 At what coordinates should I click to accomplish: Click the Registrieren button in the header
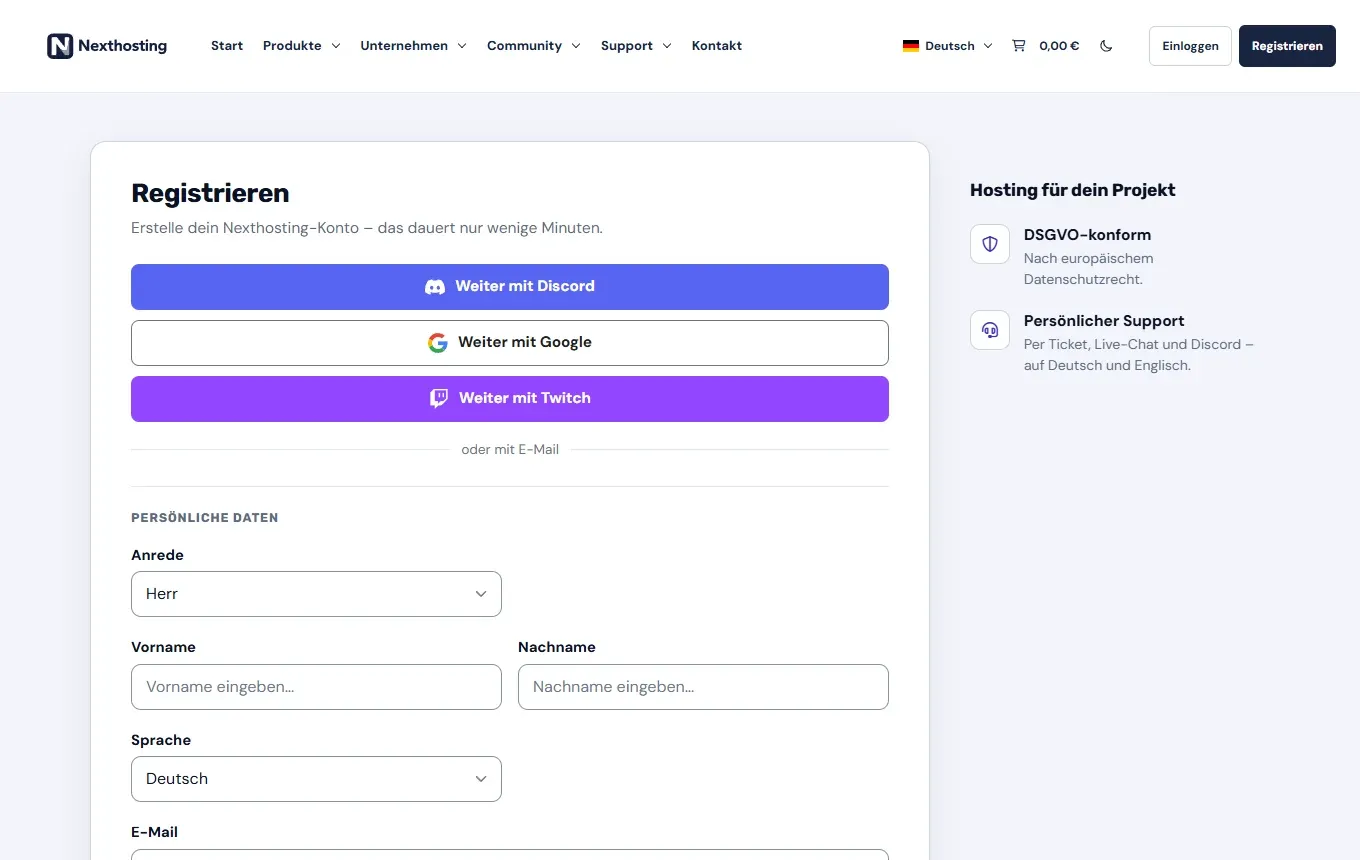[x=1287, y=46]
